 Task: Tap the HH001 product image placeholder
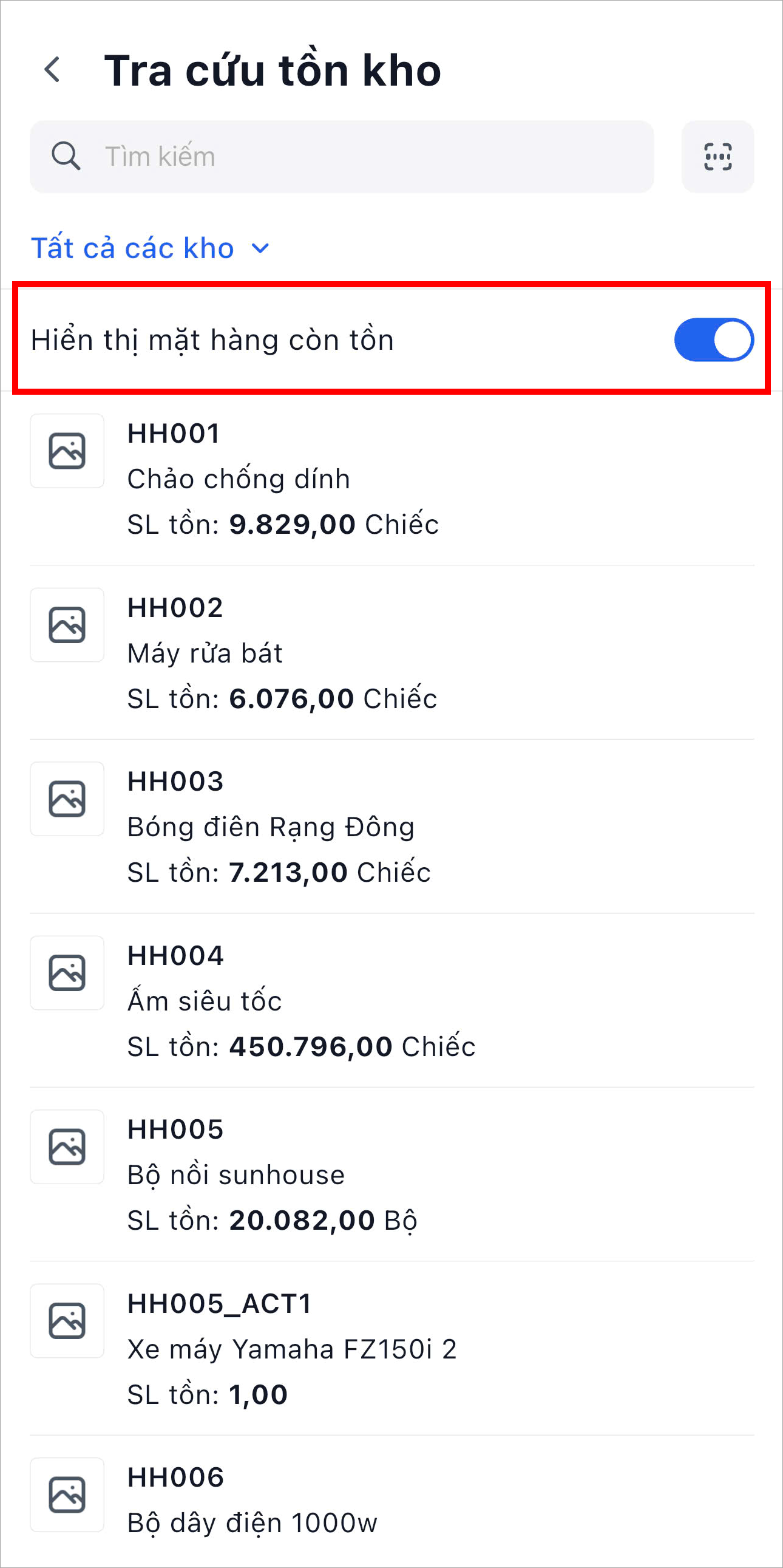(67, 451)
